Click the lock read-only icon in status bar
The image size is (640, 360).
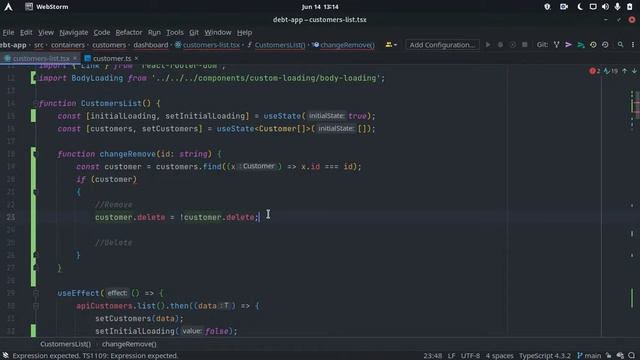[609, 356]
